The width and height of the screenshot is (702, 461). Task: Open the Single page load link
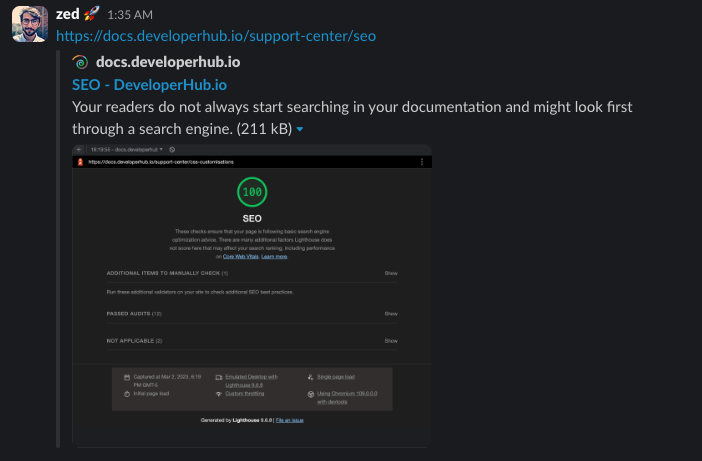pyautogui.click(x=336, y=377)
